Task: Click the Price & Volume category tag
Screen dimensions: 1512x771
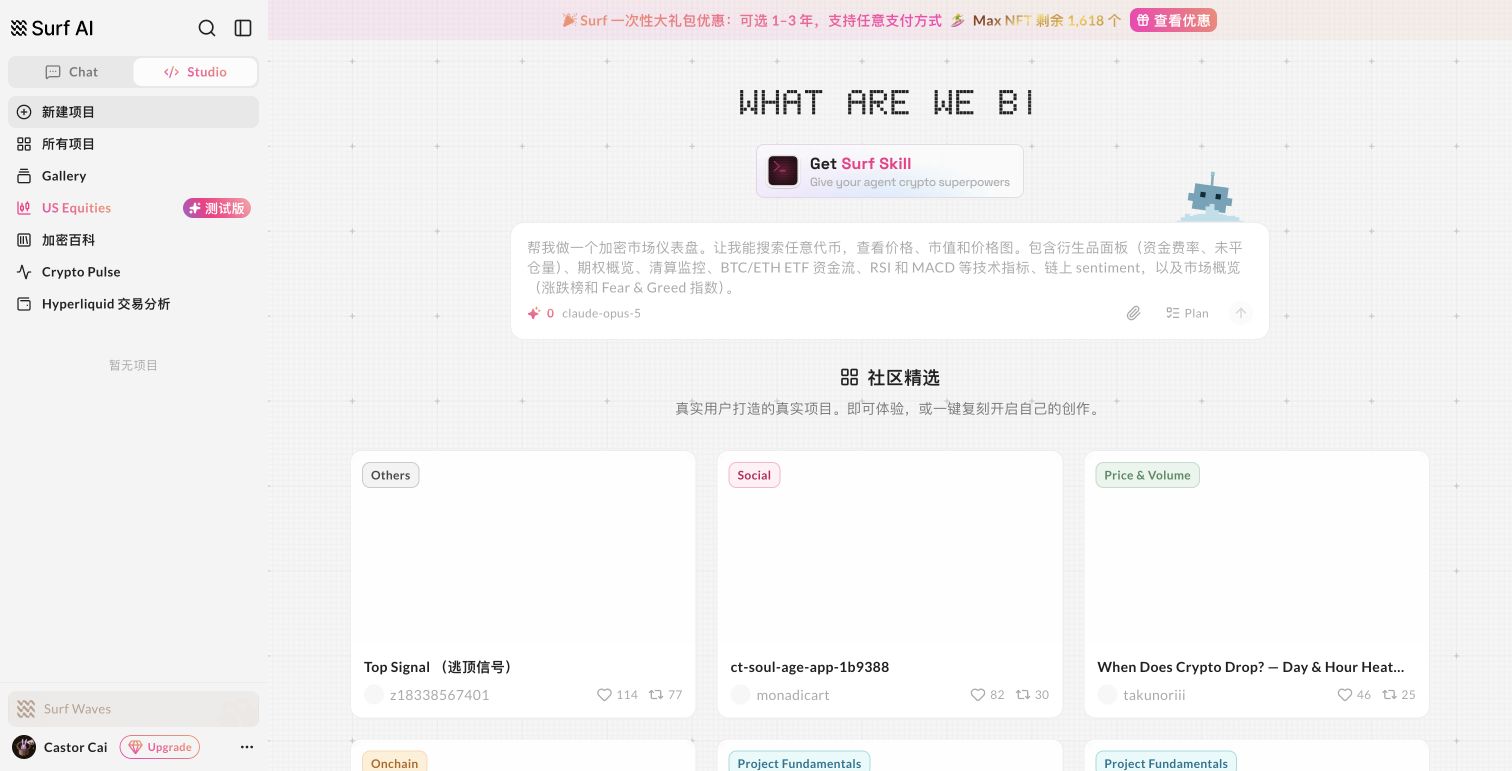Action: [x=1147, y=475]
